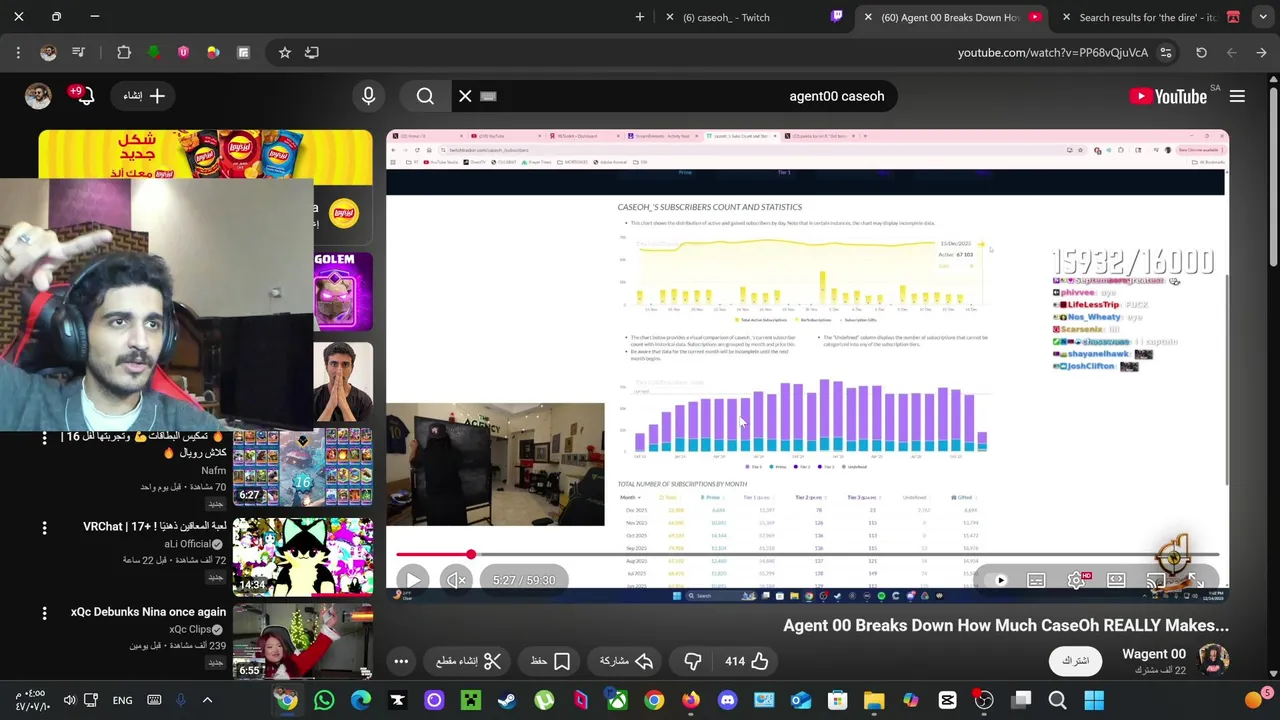Close the 'the dire' search tab
The image size is (1280, 720).
click(1066, 17)
